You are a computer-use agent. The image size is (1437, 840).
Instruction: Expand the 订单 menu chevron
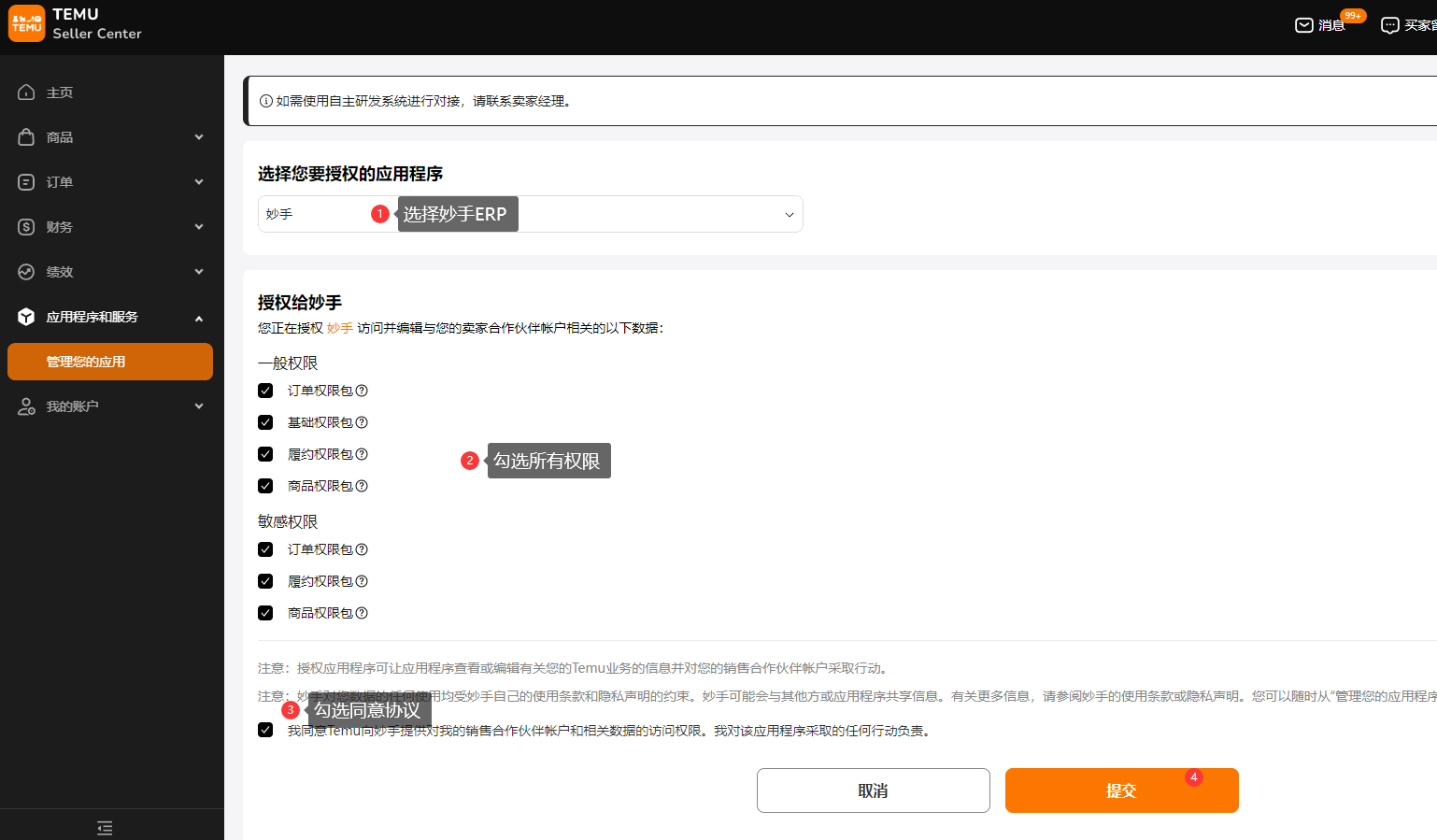[199, 182]
